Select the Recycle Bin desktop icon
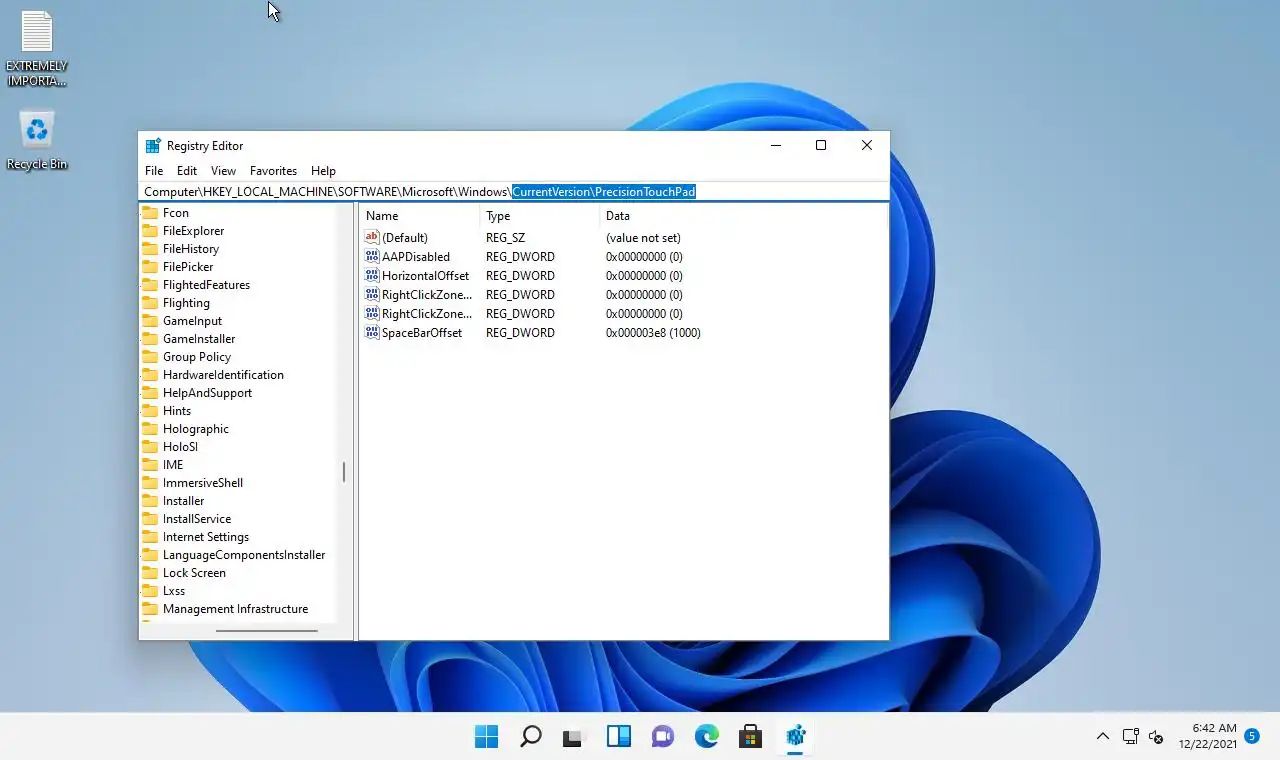Viewport: 1280px width, 760px height. [x=37, y=141]
